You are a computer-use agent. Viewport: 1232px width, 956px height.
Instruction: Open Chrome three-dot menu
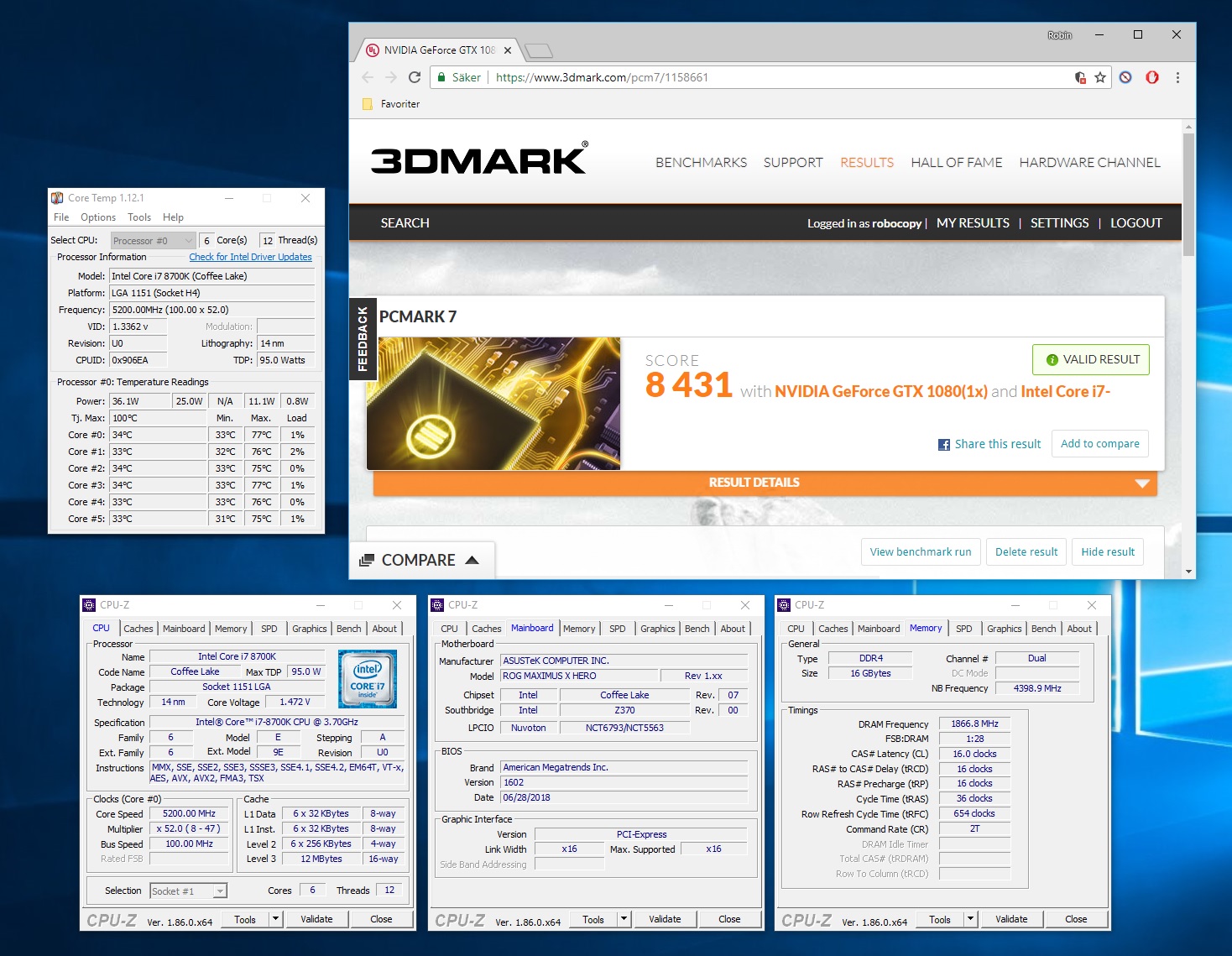(x=1177, y=77)
